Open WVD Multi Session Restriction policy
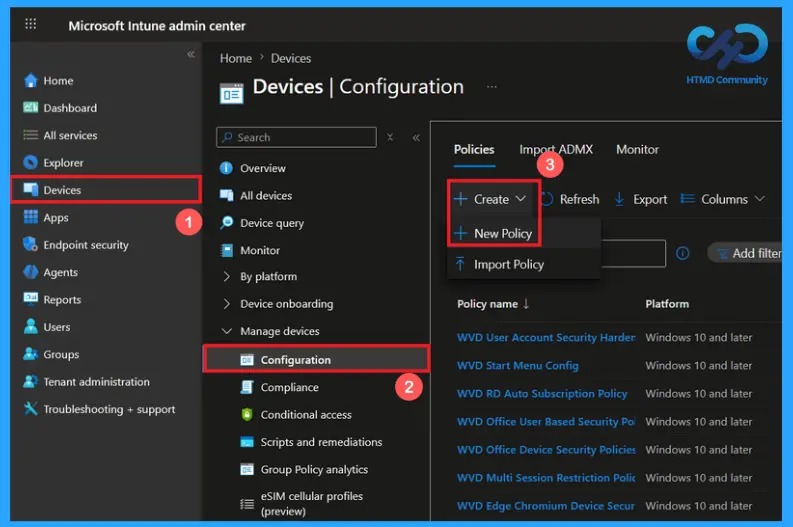 [x=546, y=477]
